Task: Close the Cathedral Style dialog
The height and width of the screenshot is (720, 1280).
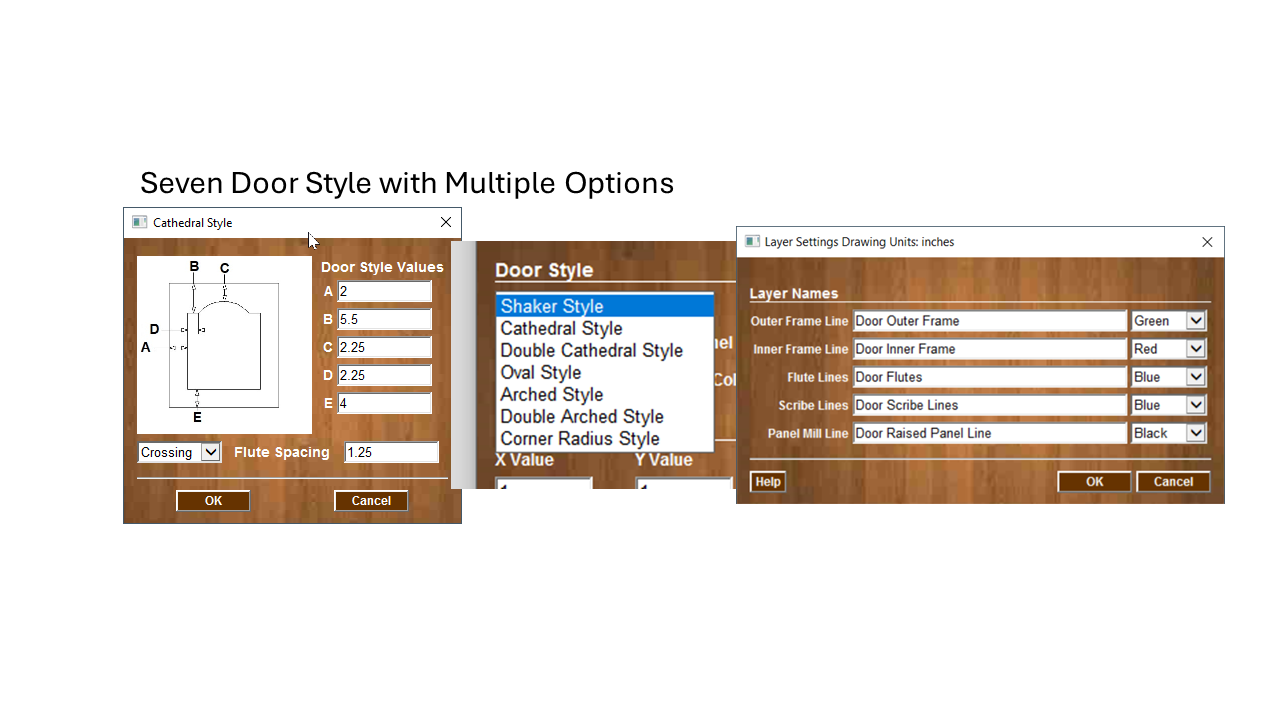Action: click(x=446, y=222)
